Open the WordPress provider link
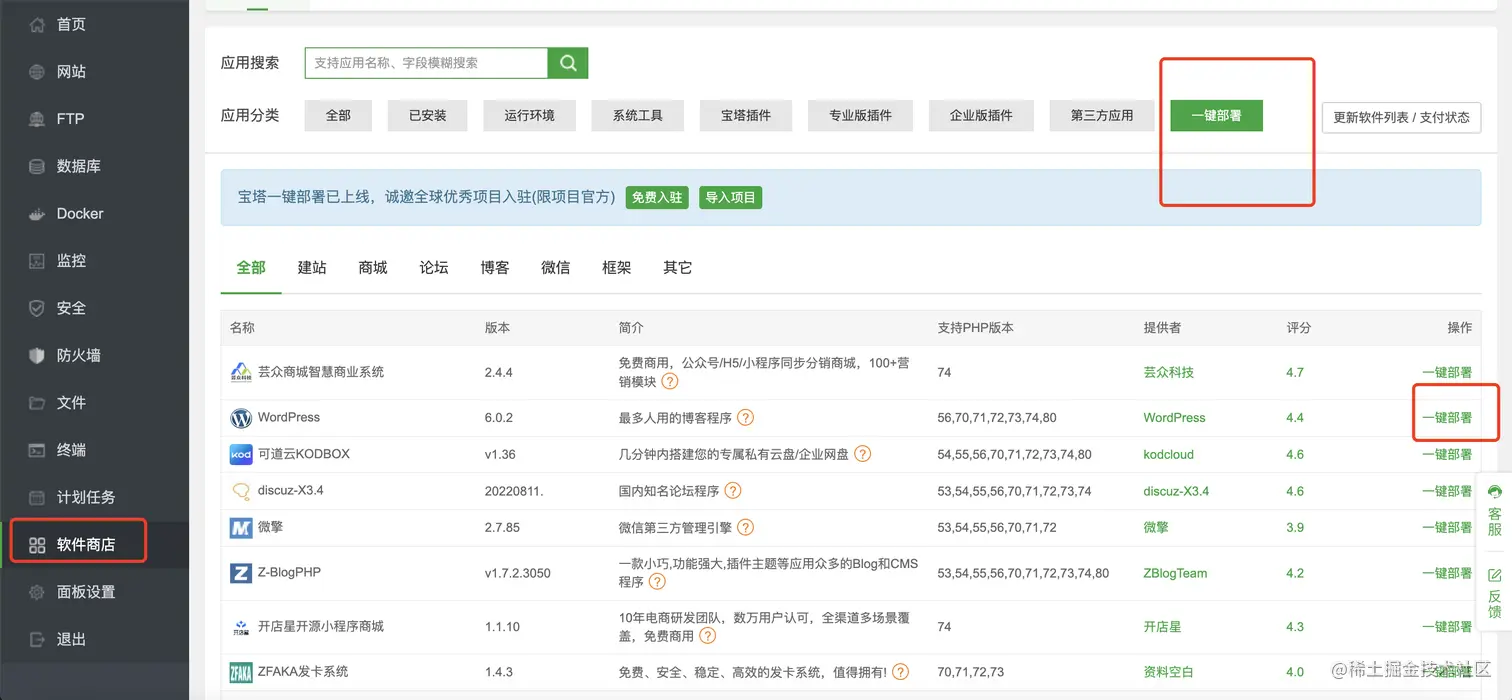 coord(1173,417)
